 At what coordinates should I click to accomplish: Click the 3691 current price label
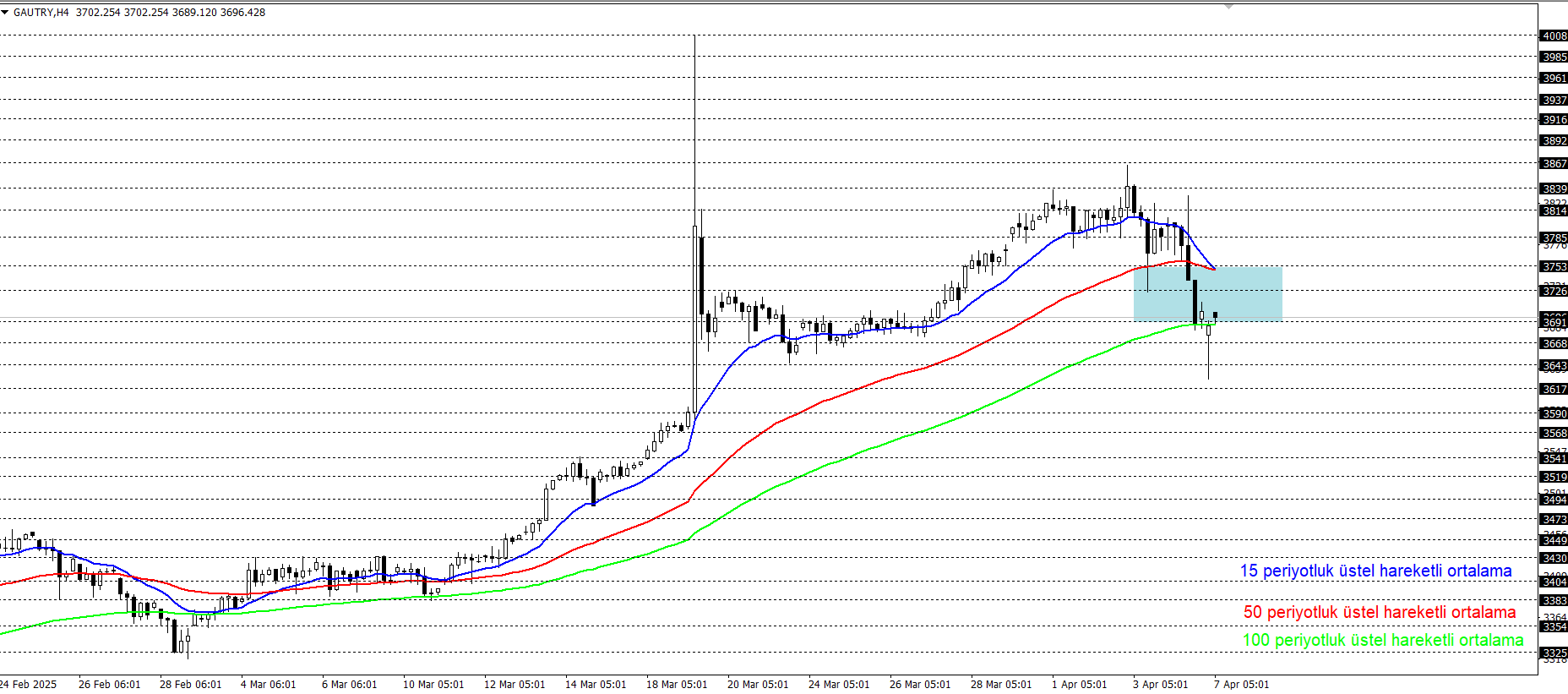click(1554, 322)
